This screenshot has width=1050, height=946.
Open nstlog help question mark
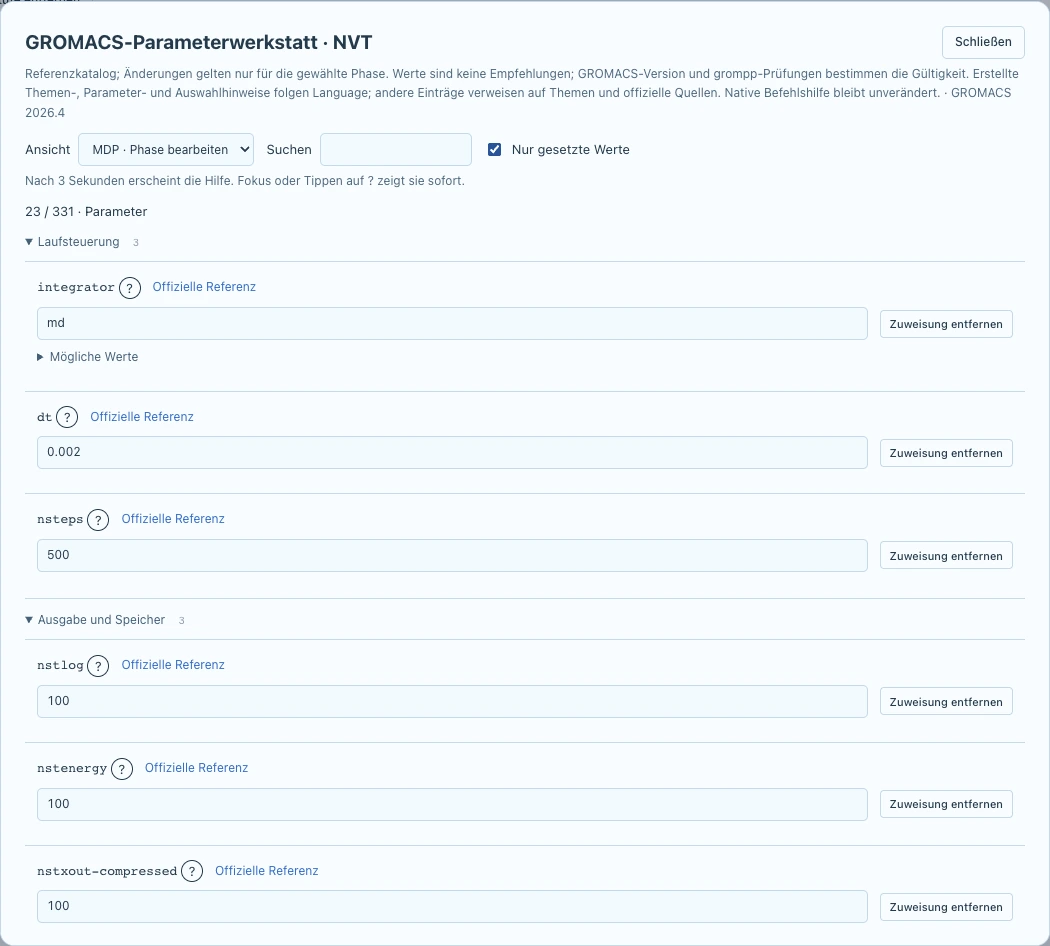click(x=98, y=665)
